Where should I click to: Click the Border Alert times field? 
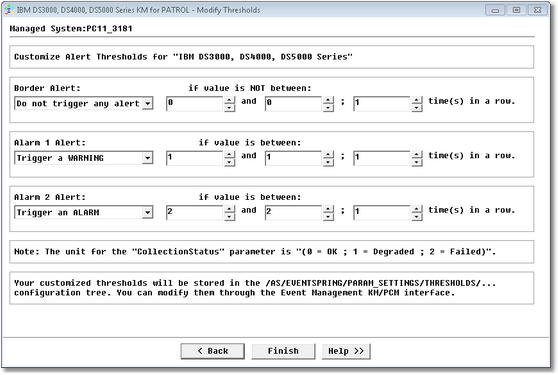382,104
